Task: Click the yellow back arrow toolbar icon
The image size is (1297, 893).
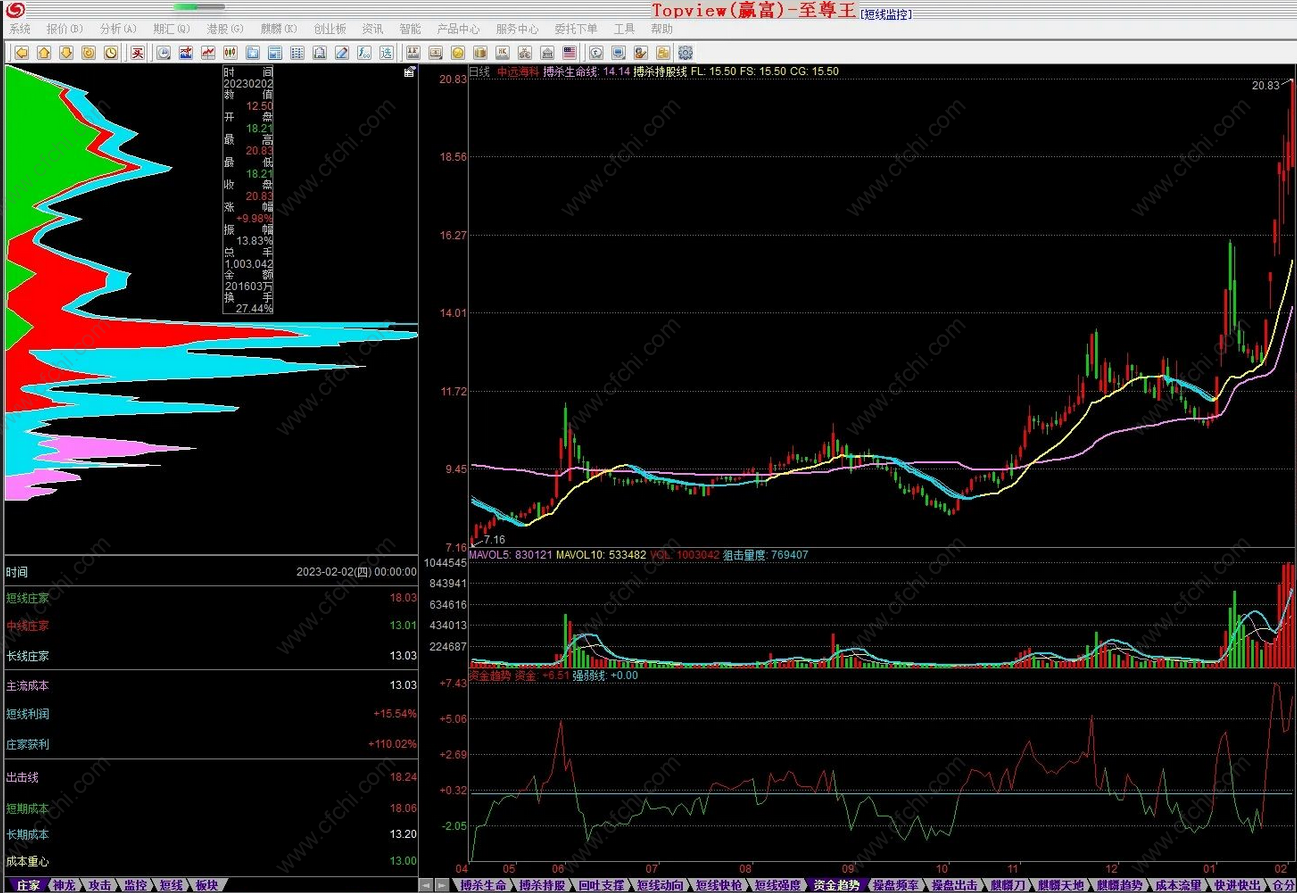Action: tap(22, 52)
